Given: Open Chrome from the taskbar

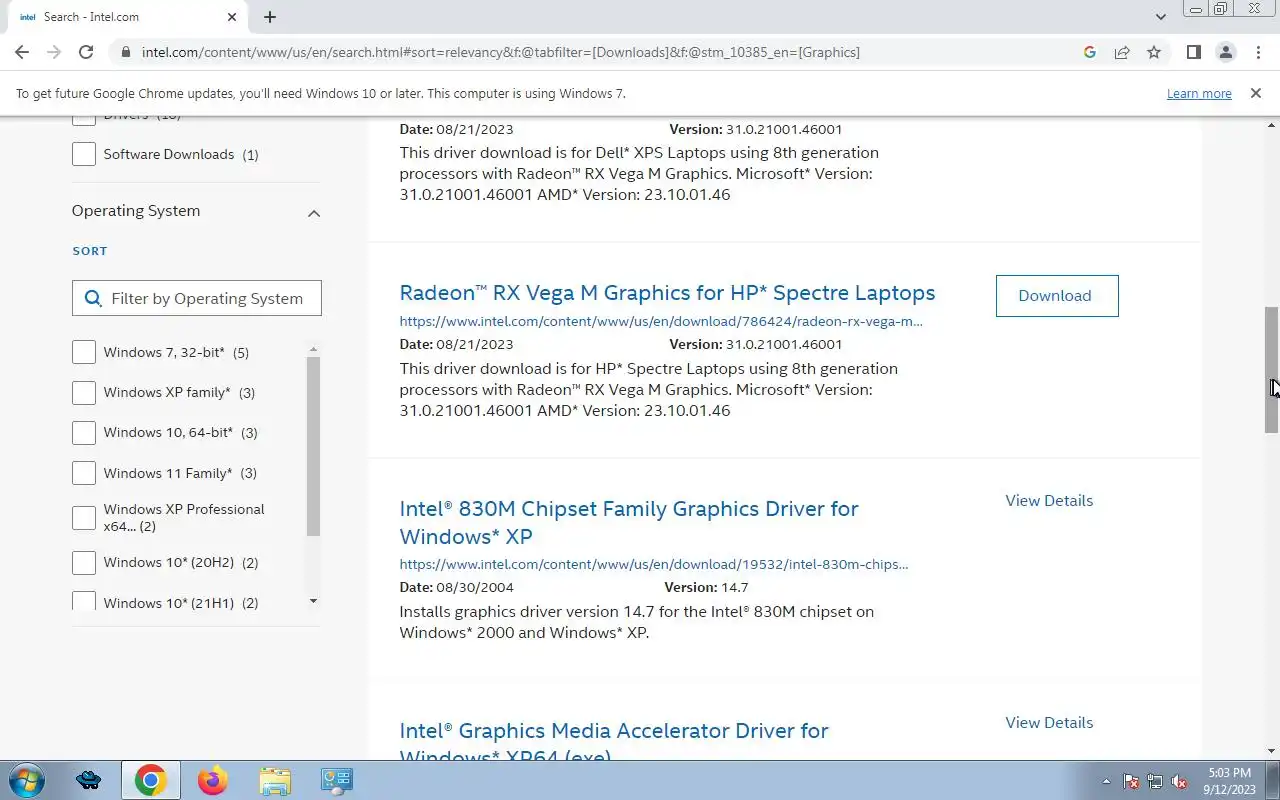Looking at the screenshot, I should tap(151, 780).
